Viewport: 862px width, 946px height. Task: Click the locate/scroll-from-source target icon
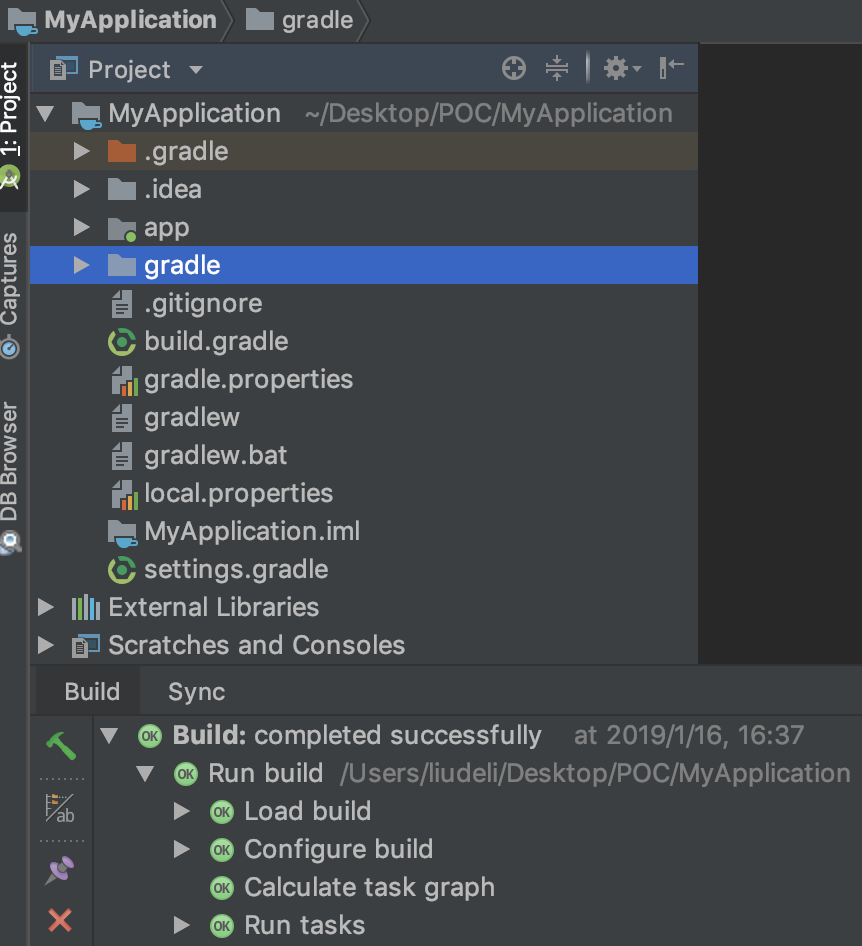[x=513, y=69]
